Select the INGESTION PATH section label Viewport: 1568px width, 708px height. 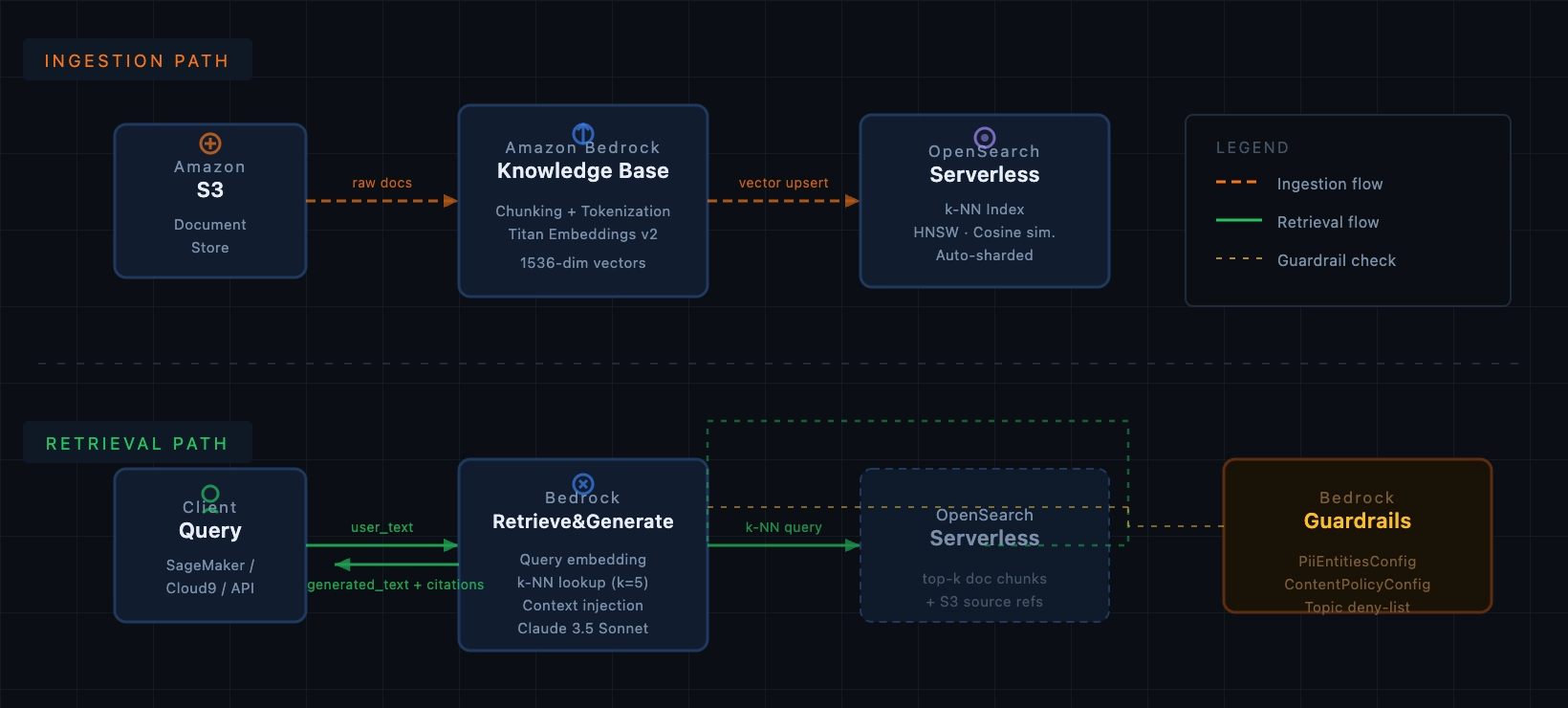point(138,60)
